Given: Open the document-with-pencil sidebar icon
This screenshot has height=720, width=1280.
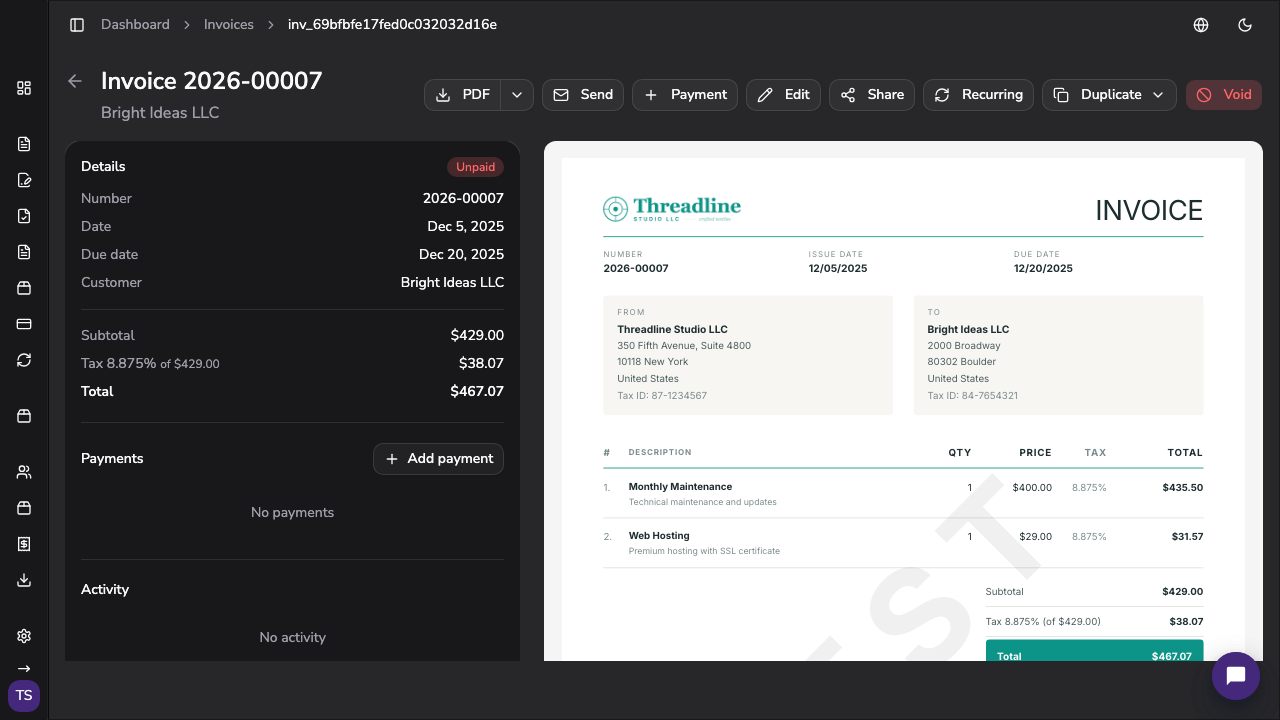Looking at the screenshot, I should coord(24,180).
